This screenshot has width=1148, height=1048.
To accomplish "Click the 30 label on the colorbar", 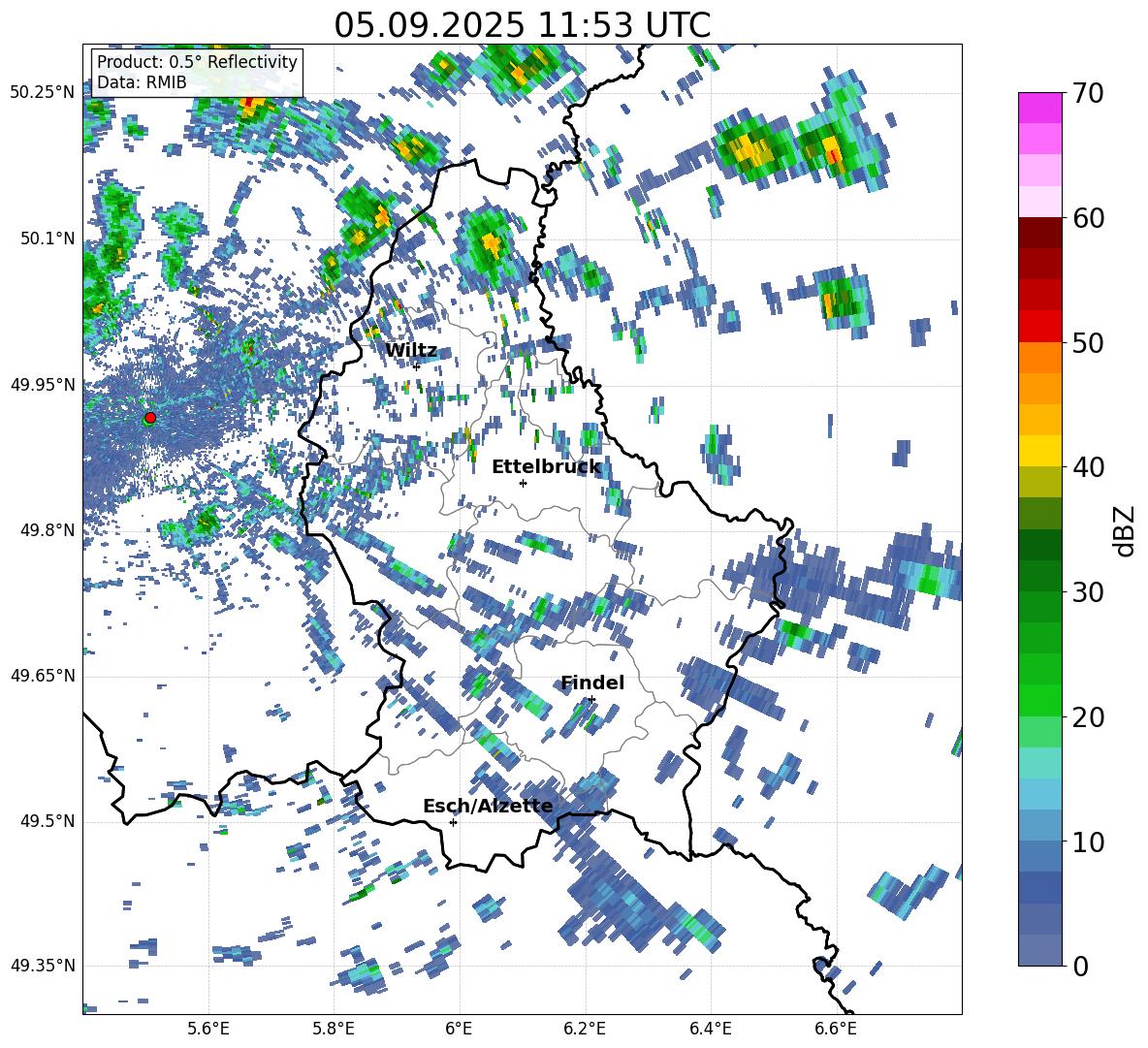I will (1087, 592).
